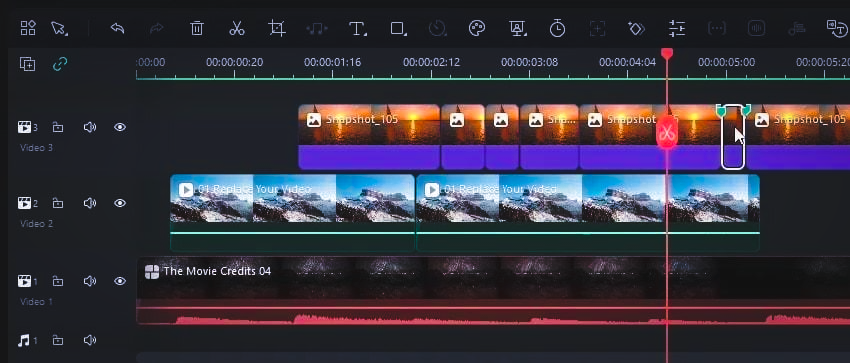This screenshot has height=363, width=850.
Task: Hide the Video 2 track
Action: pyautogui.click(x=120, y=203)
